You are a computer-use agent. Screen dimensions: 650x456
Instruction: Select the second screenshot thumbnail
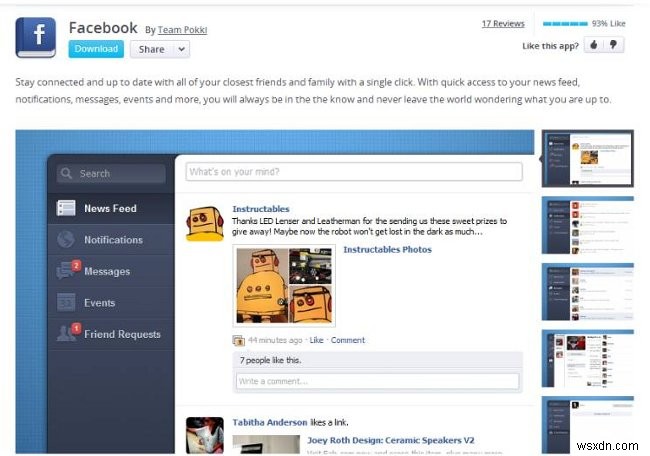click(587, 225)
